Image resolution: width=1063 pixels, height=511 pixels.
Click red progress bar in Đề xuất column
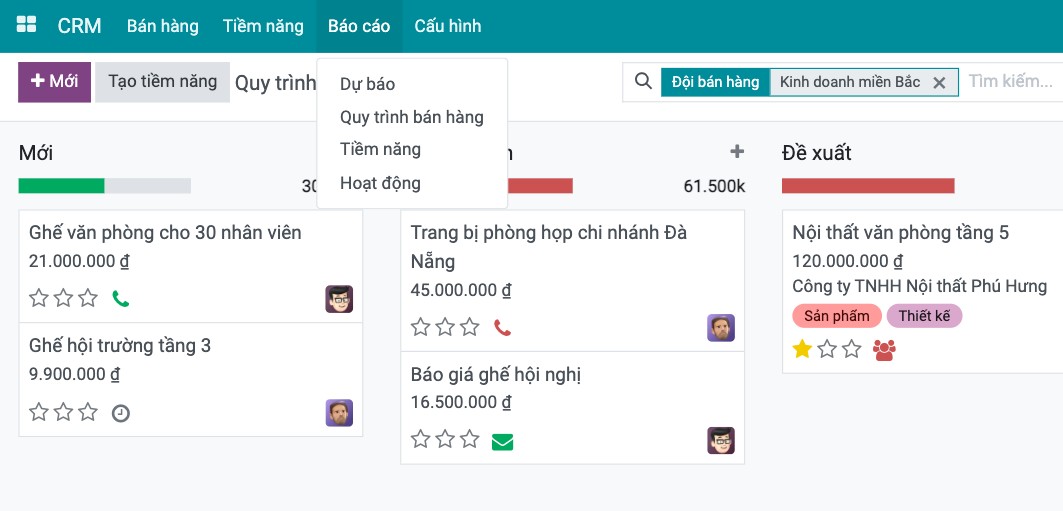[868, 186]
